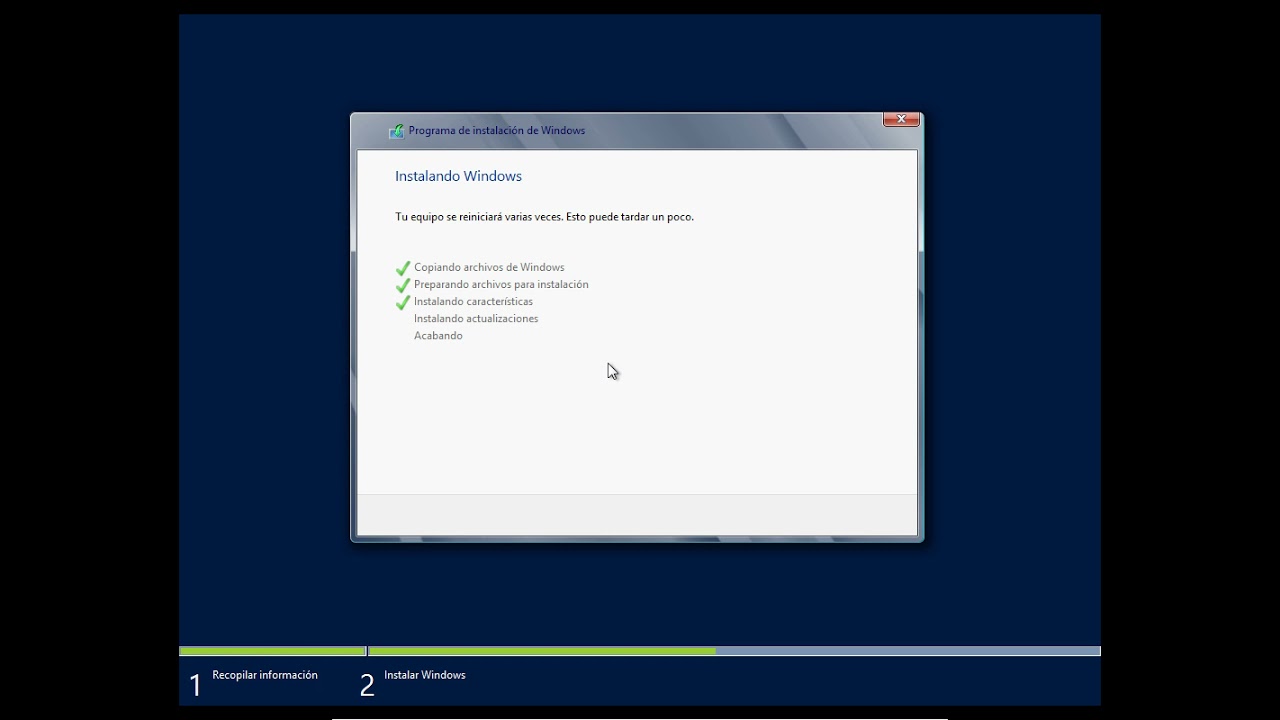Close the Windows installation program window
The height and width of the screenshot is (720, 1280).
pos(901,119)
